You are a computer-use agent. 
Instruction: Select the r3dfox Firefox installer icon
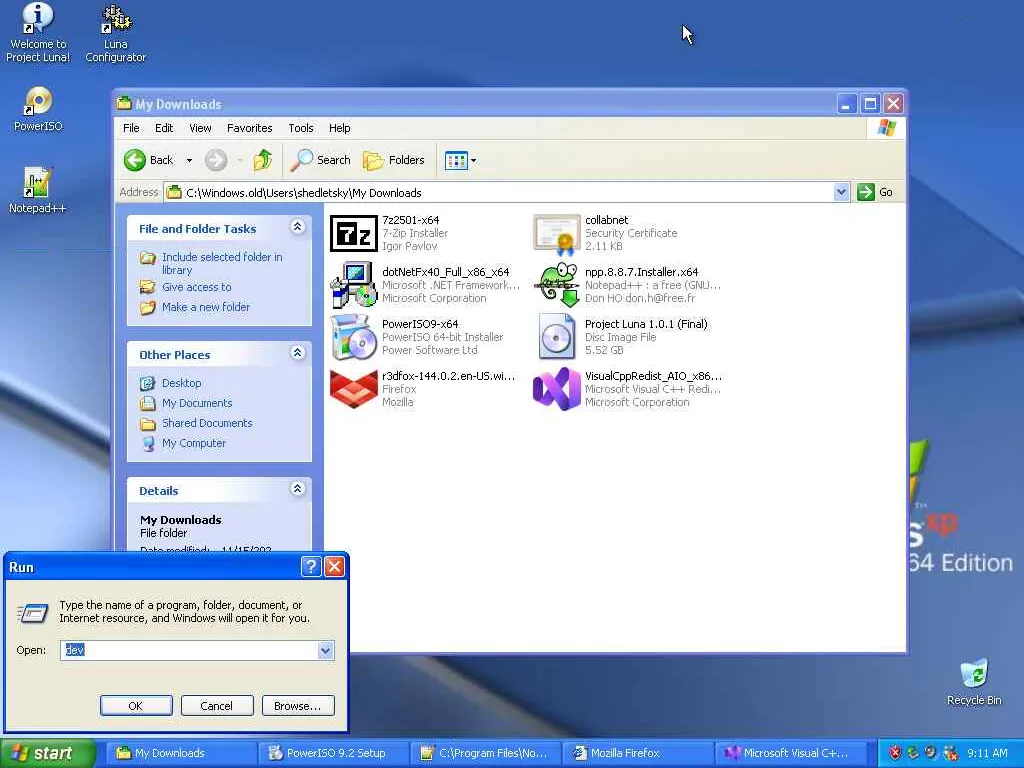[x=353, y=389]
